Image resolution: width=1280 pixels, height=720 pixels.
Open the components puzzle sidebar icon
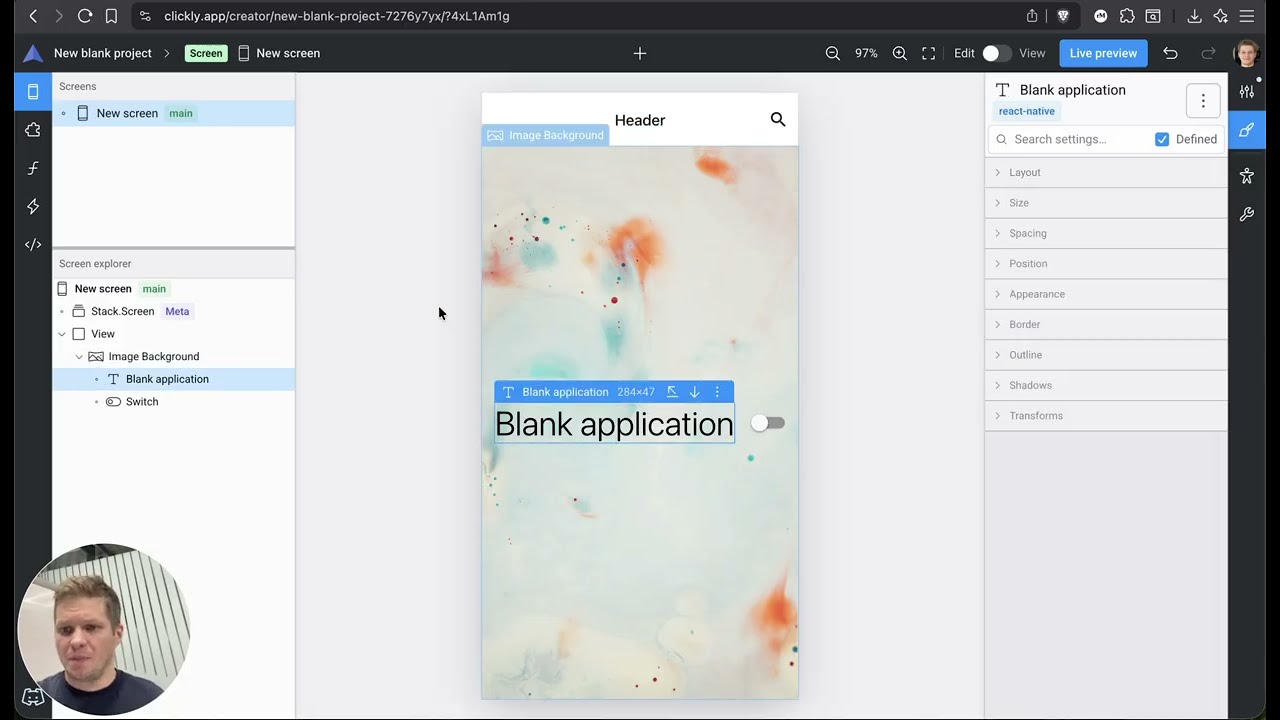[x=33, y=130]
